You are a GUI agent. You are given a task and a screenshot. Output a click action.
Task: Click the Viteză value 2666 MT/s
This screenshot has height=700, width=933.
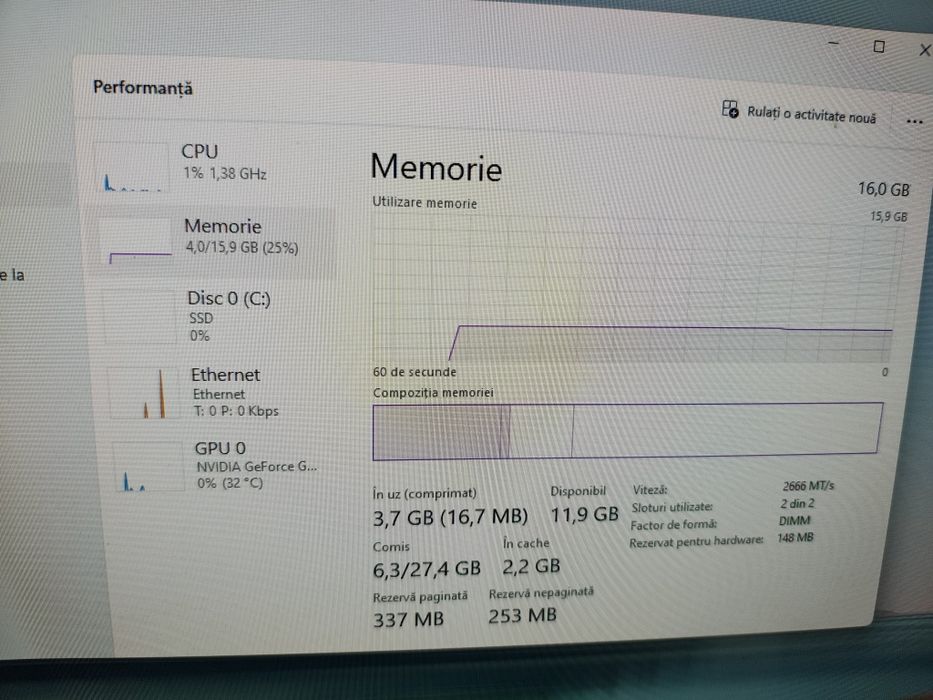(808, 486)
